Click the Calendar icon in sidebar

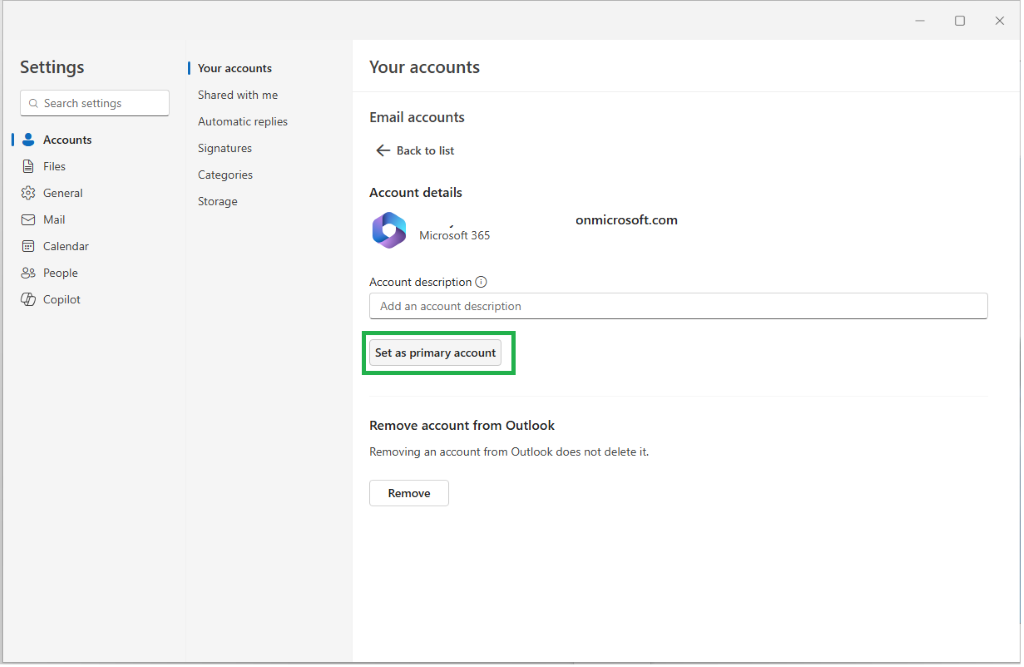pos(28,246)
